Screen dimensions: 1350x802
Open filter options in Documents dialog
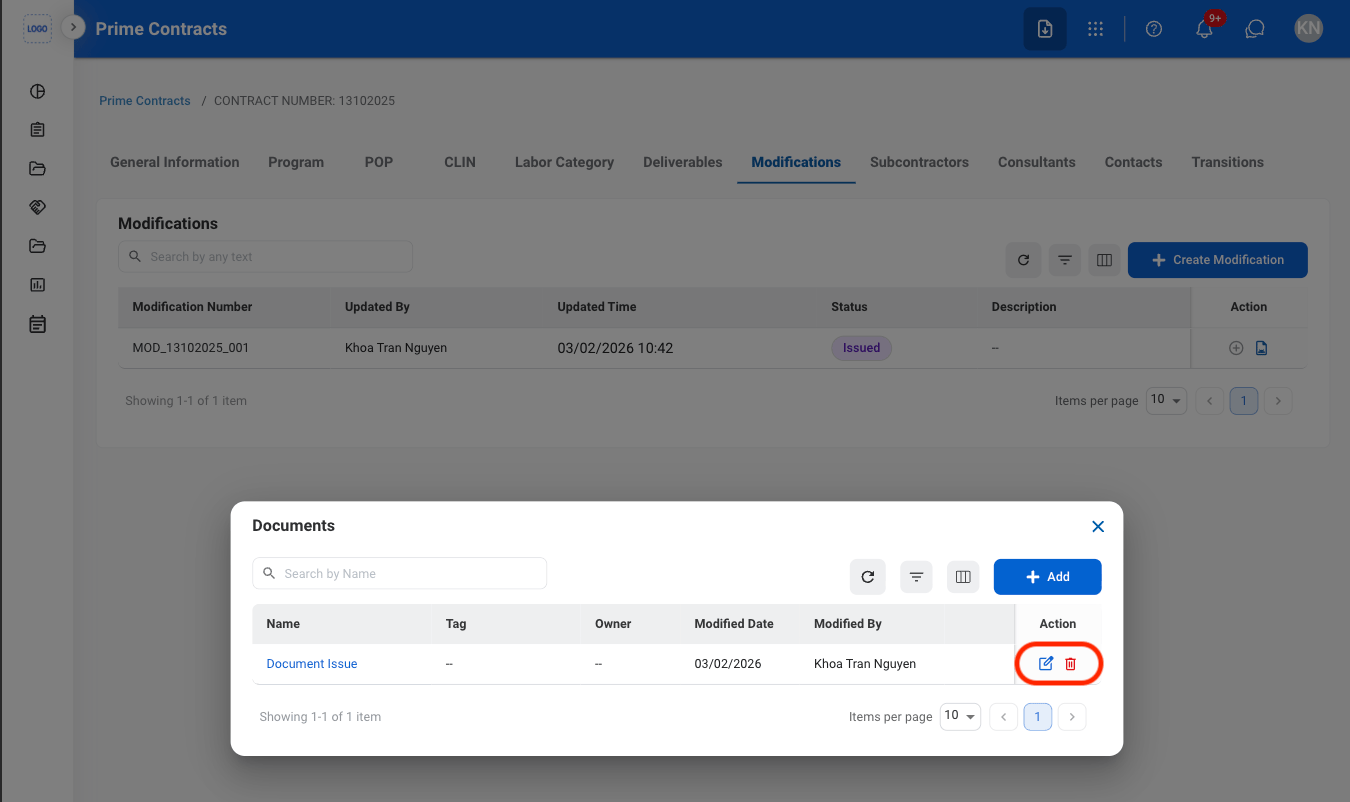916,577
